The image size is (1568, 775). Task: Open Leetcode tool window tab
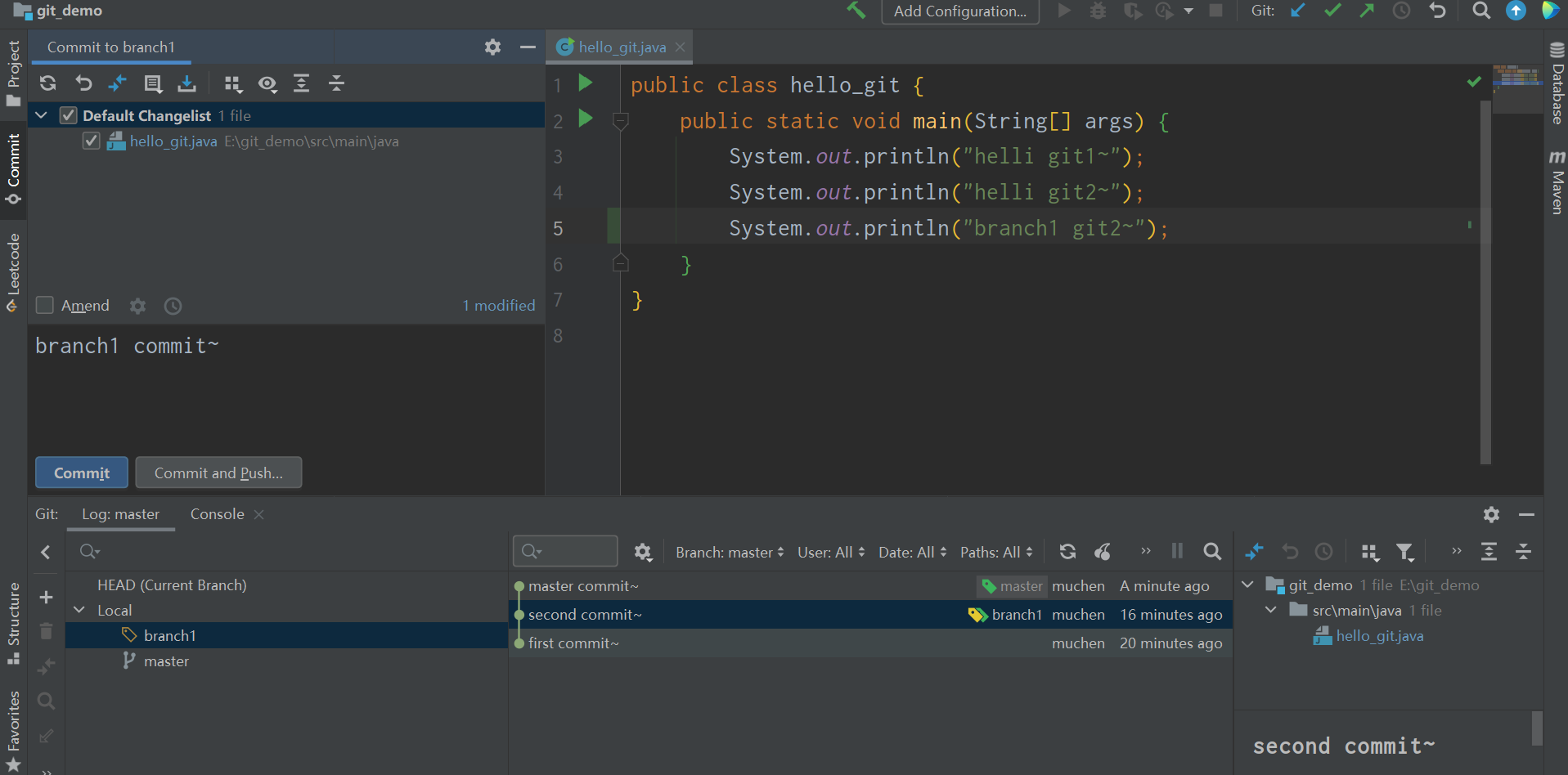pyautogui.click(x=13, y=273)
